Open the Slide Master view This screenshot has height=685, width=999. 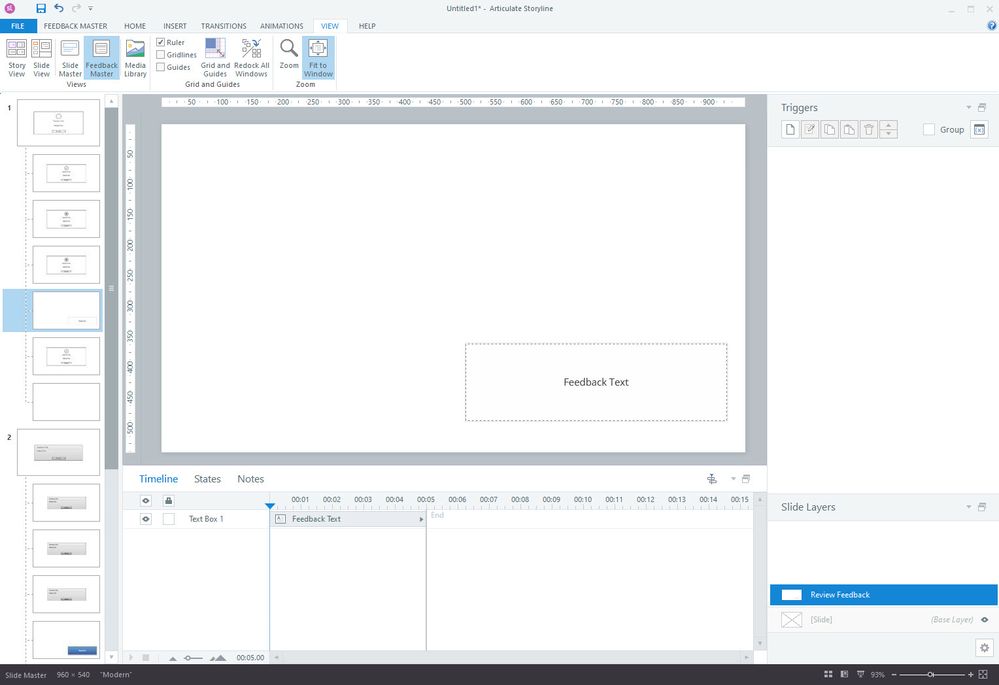pos(70,57)
